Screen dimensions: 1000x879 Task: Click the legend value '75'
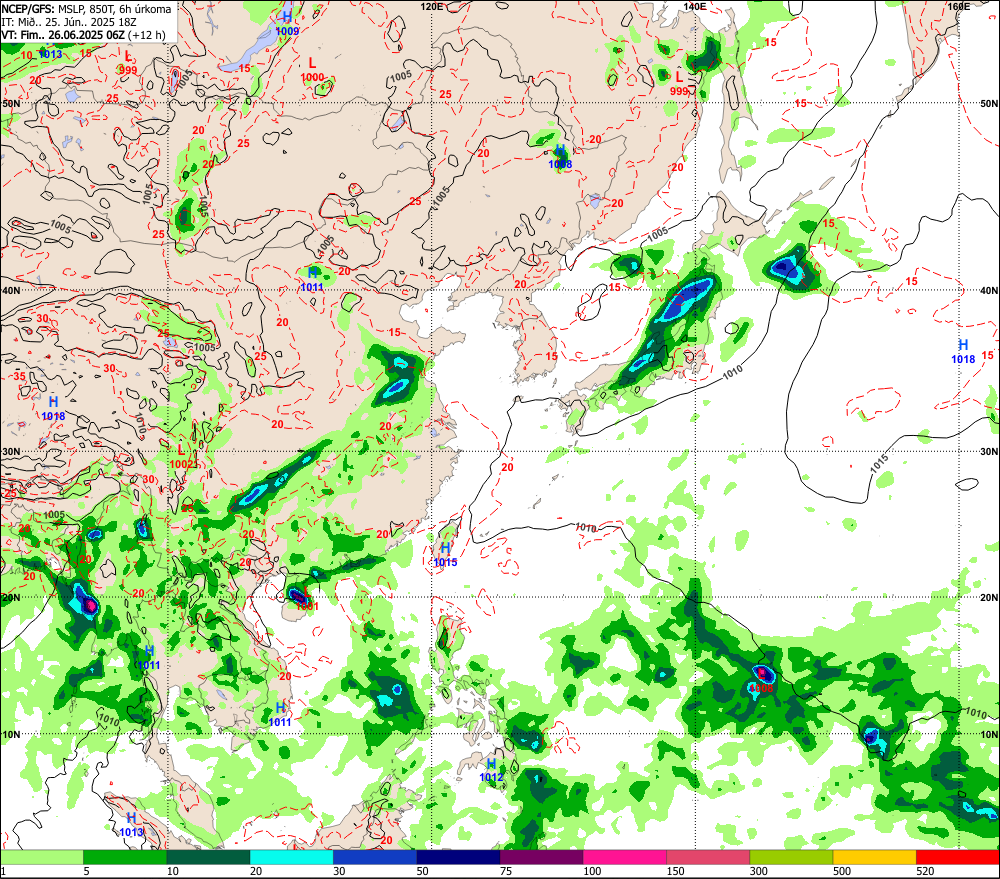[x=506, y=871]
